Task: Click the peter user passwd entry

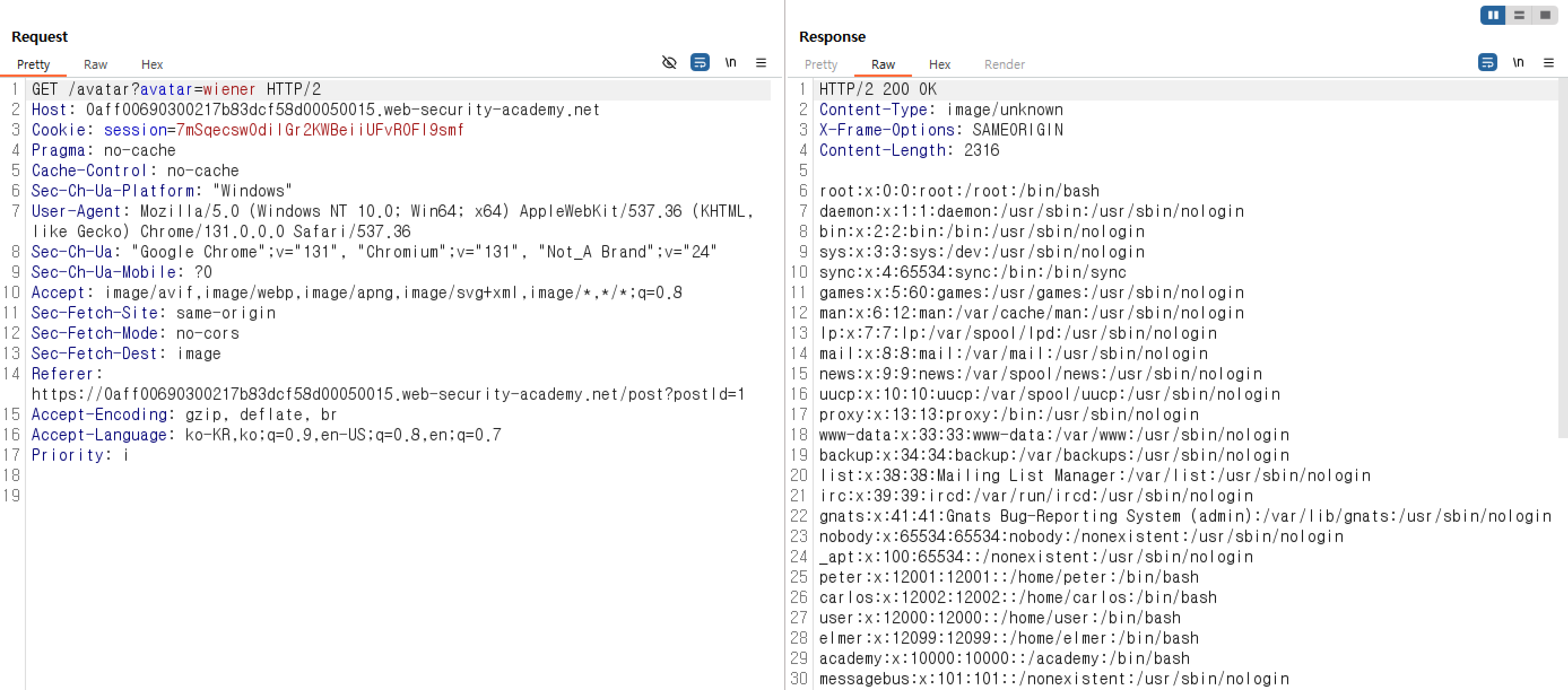Action: (x=1009, y=578)
